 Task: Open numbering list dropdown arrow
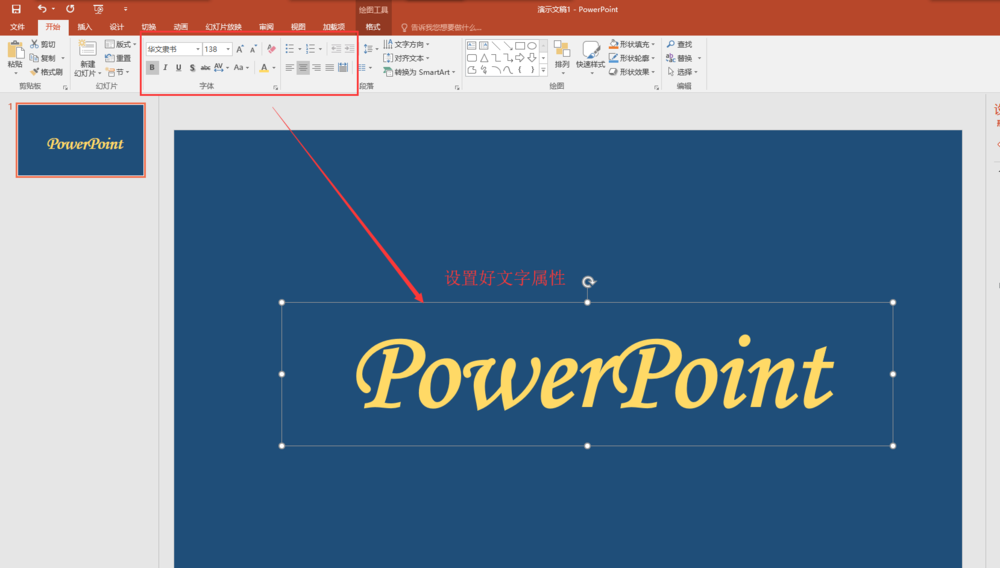pyautogui.click(x=320, y=49)
